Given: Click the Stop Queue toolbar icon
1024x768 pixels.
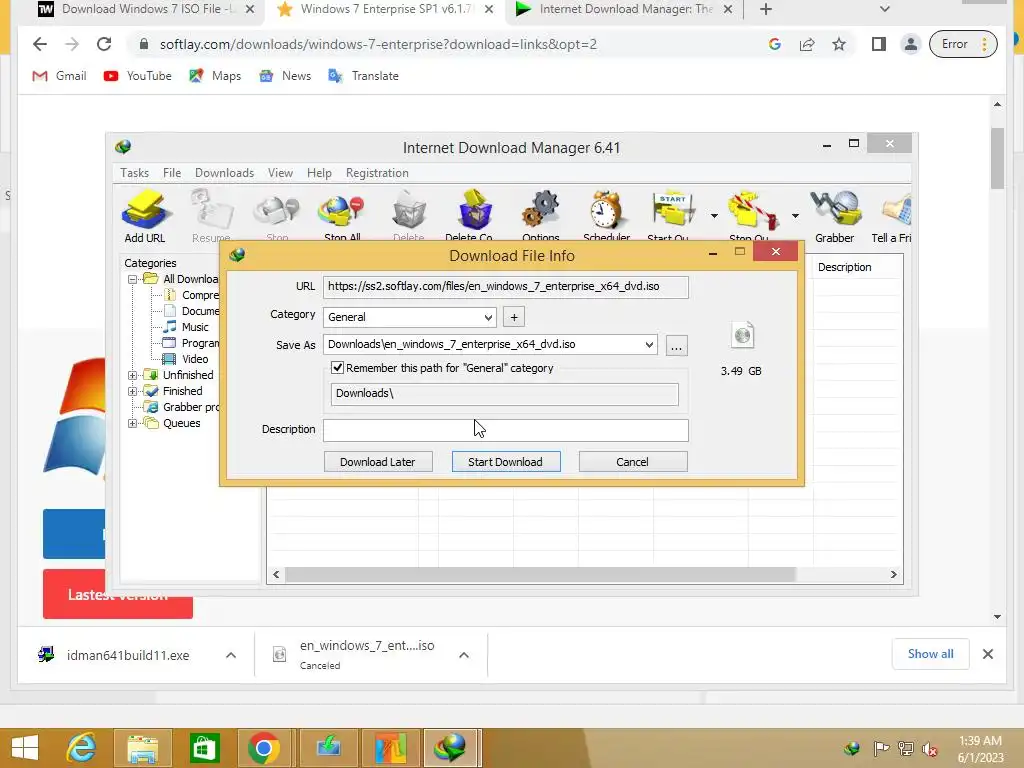Looking at the screenshot, I should pyautogui.click(x=752, y=216).
